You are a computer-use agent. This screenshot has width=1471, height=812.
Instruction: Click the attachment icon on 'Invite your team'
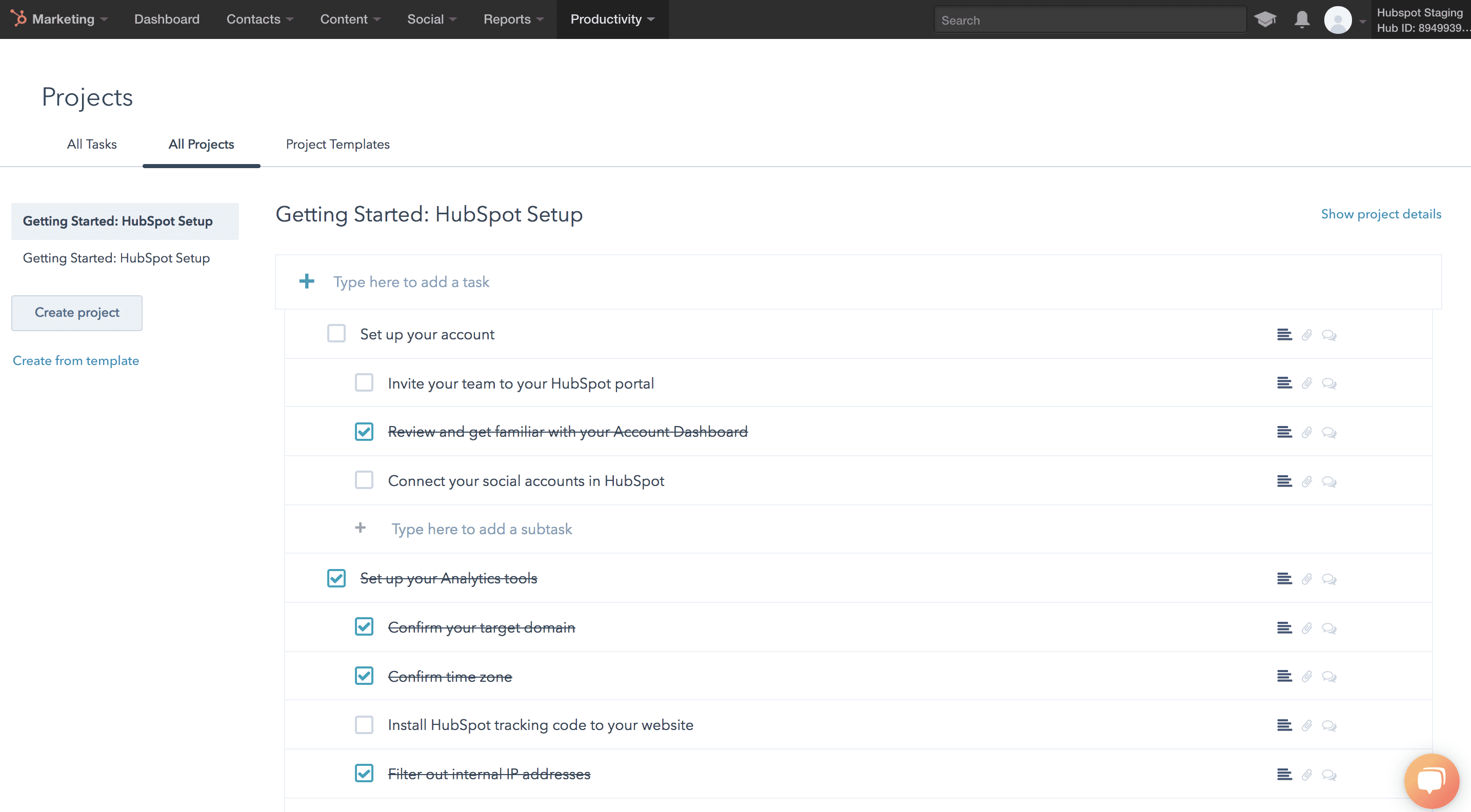pyautogui.click(x=1306, y=383)
